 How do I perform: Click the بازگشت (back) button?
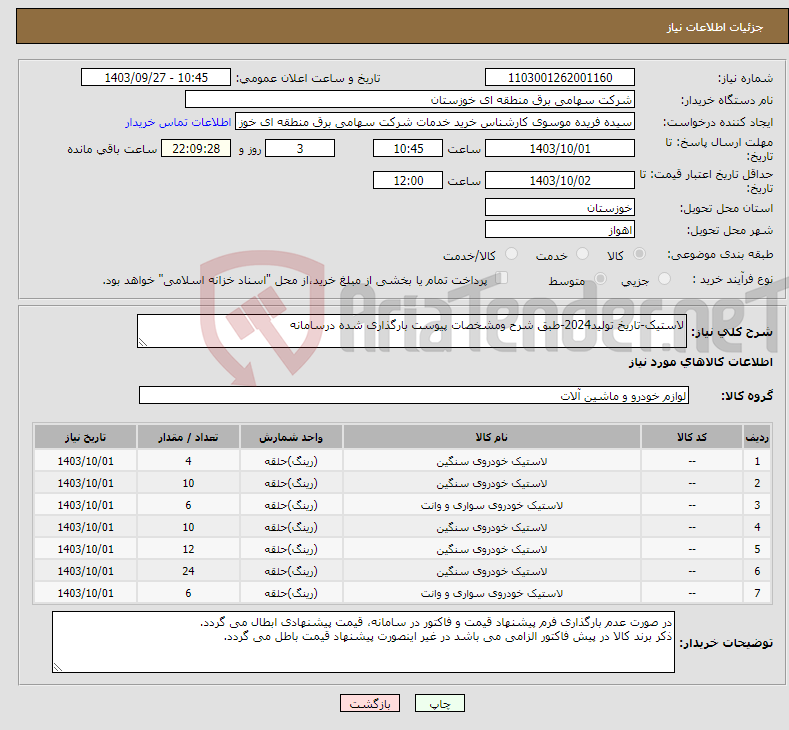point(370,703)
